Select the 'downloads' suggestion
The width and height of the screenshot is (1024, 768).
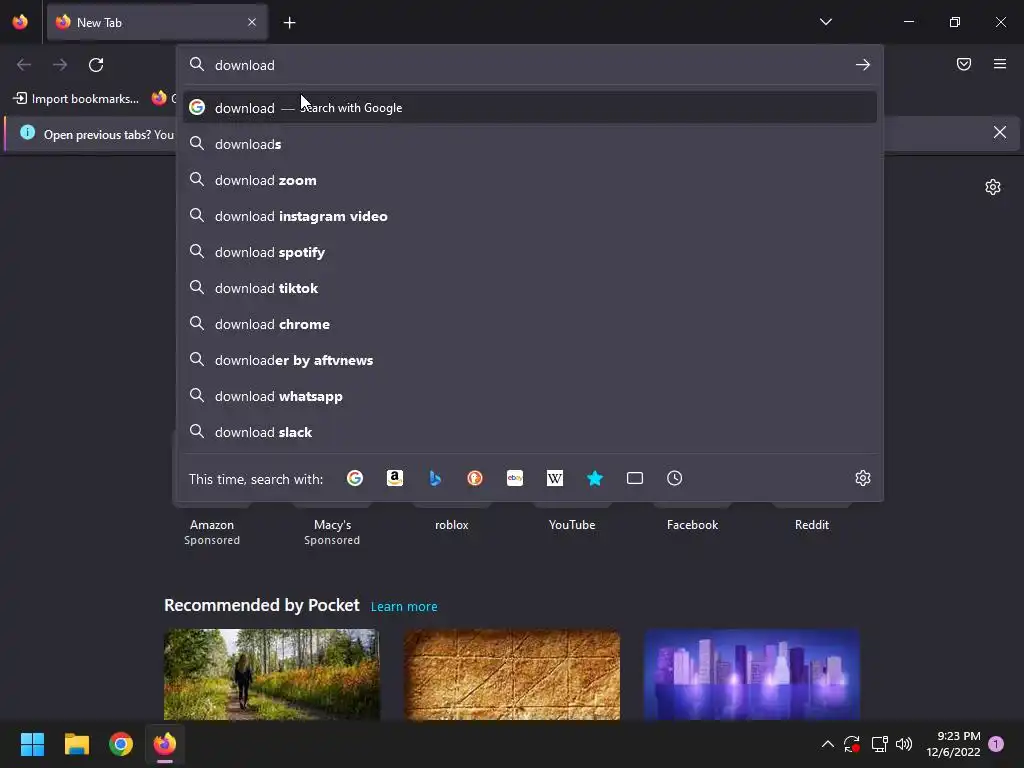pyautogui.click(x=530, y=144)
